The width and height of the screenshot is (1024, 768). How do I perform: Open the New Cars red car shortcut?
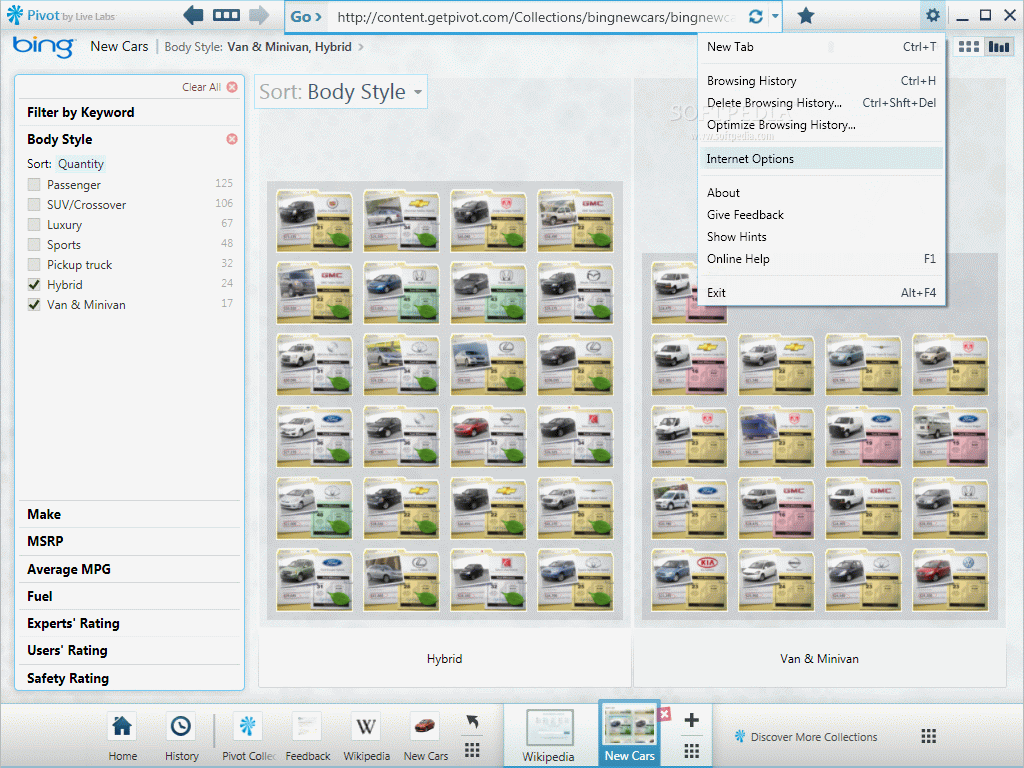425,726
